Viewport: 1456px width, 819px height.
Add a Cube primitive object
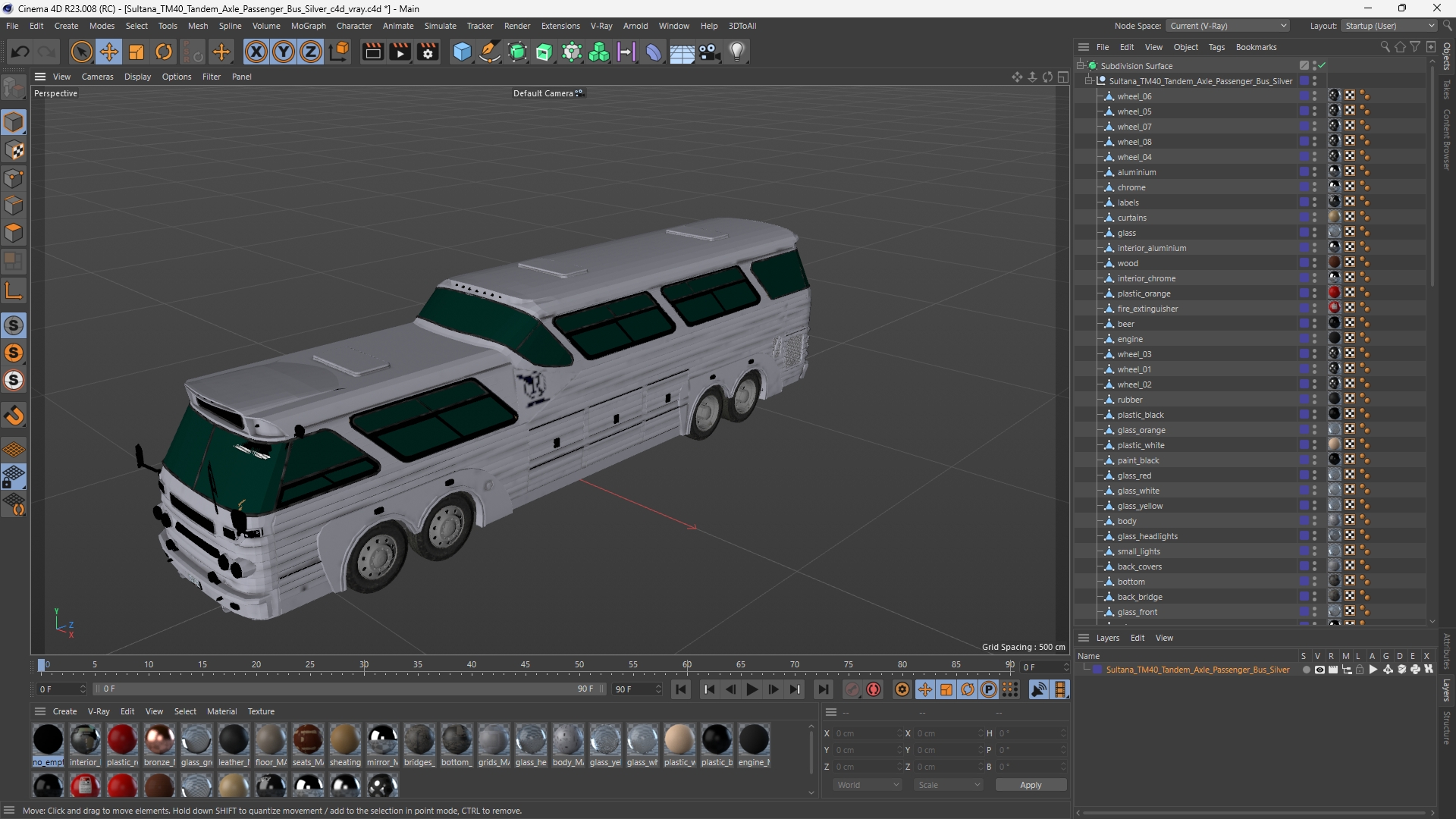(x=462, y=52)
